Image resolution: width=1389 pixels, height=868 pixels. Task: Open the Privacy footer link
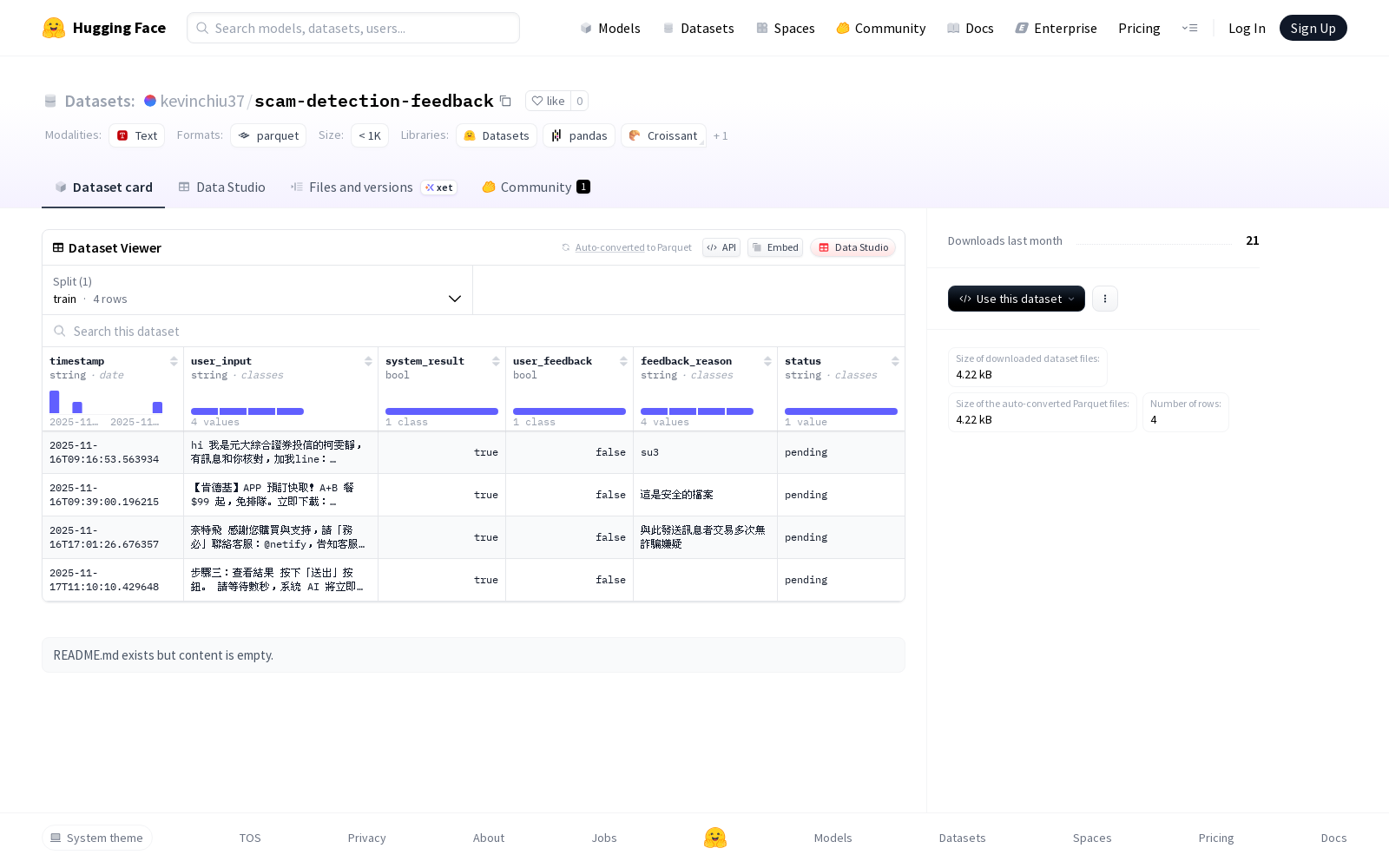pyautogui.click(x=366, y=838)
